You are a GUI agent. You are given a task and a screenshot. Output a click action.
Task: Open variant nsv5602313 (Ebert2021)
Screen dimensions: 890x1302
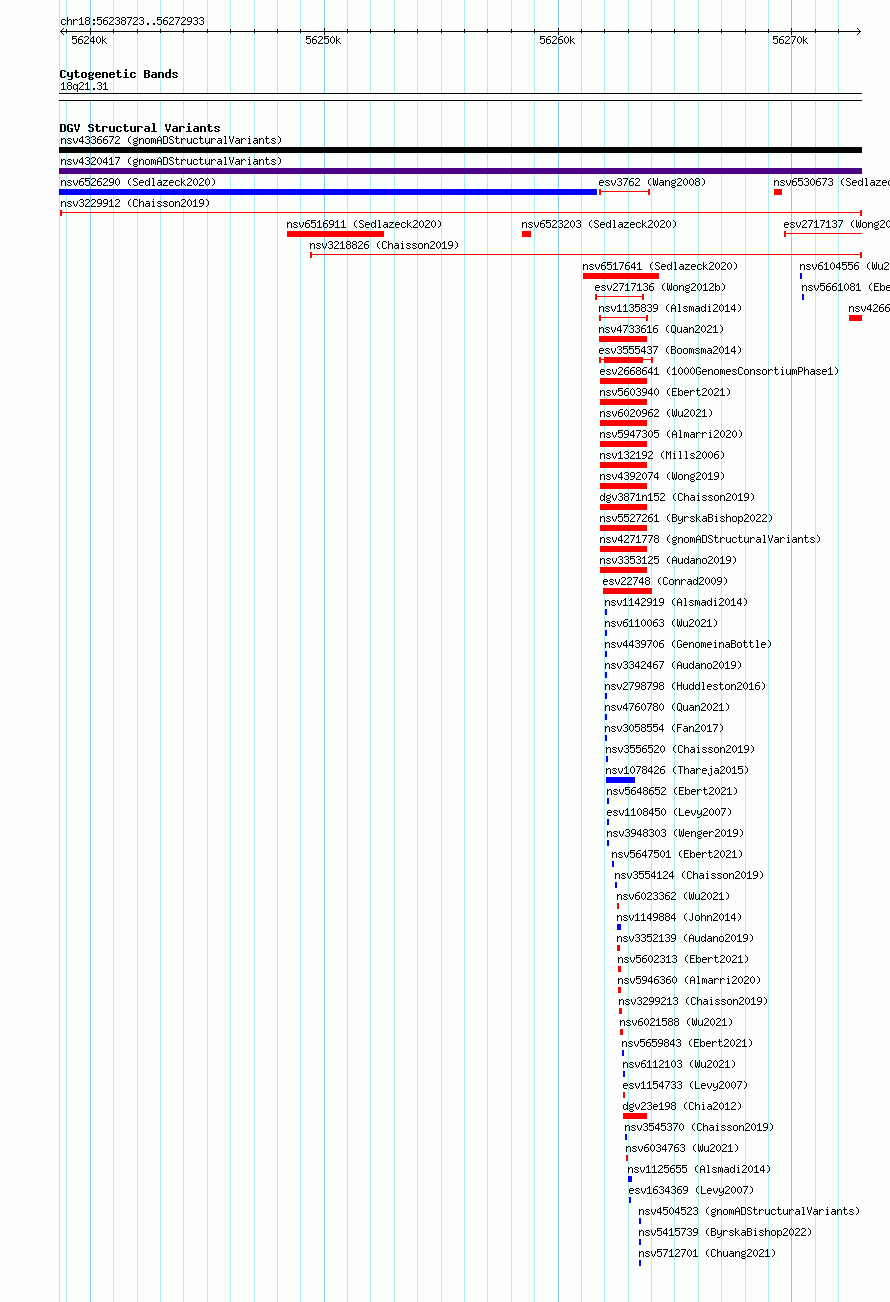(x=683, y=959)
